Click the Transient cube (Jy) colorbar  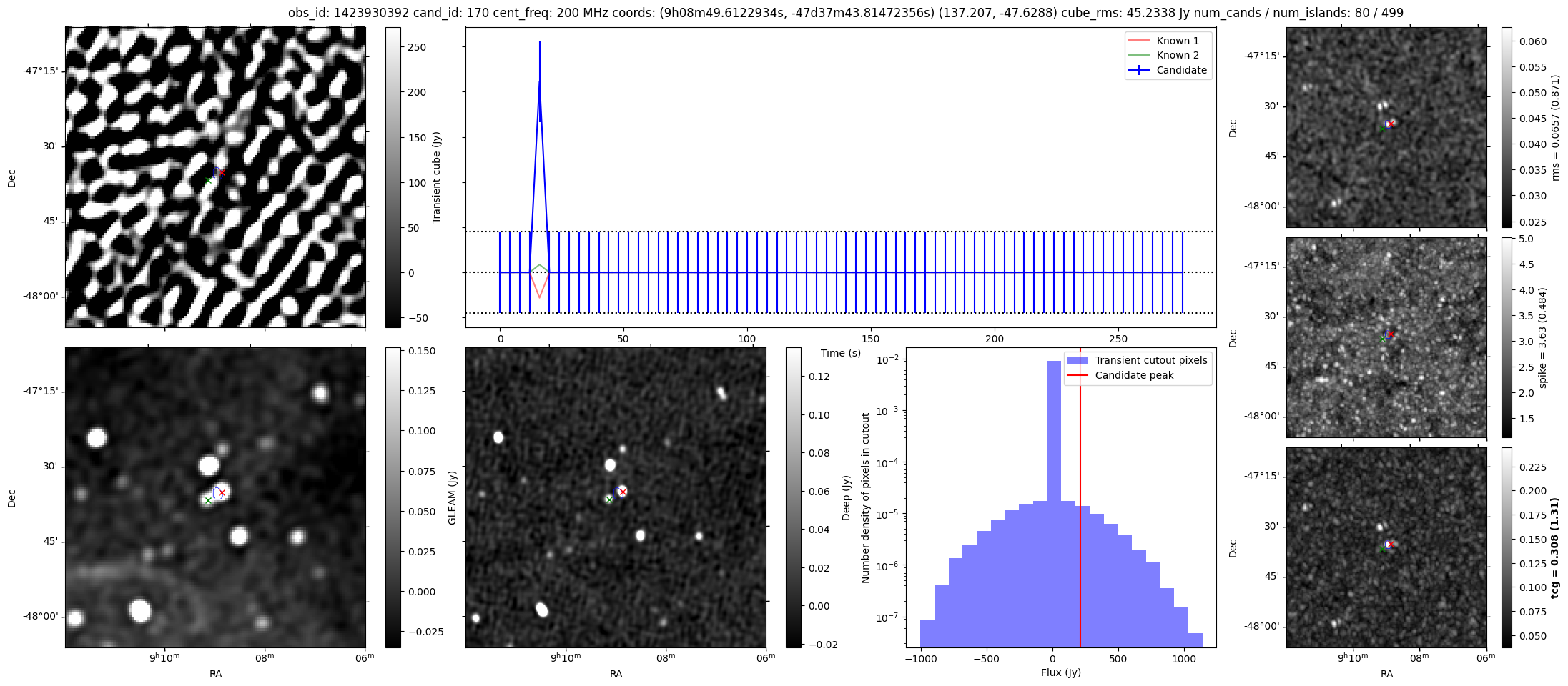click(393, 177)
